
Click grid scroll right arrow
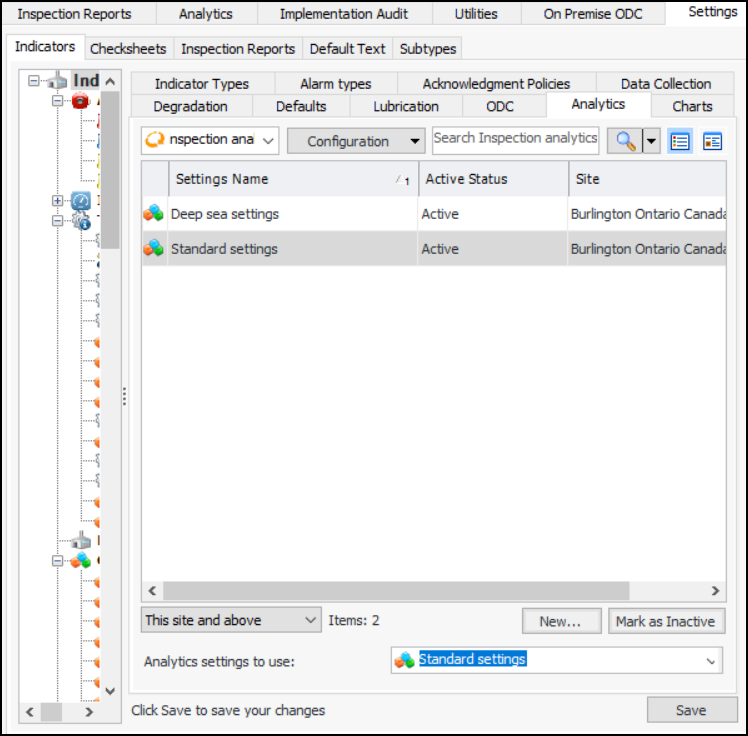point(715,591)
